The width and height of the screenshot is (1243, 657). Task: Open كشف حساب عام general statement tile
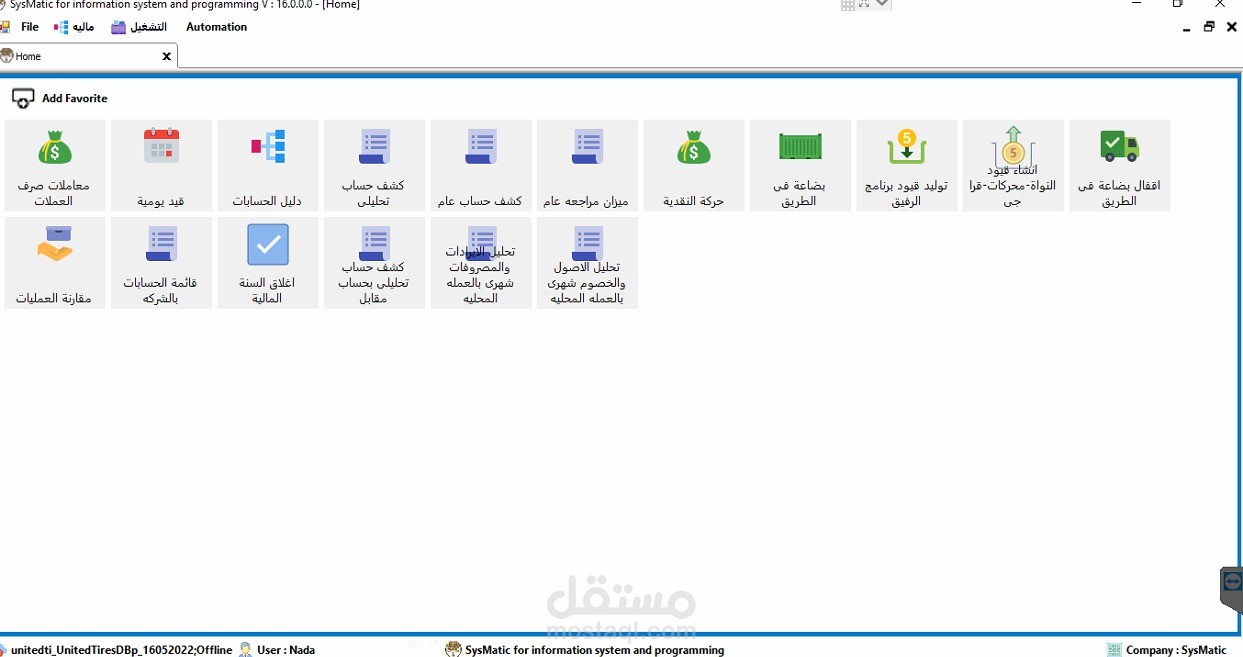(481, 166)
